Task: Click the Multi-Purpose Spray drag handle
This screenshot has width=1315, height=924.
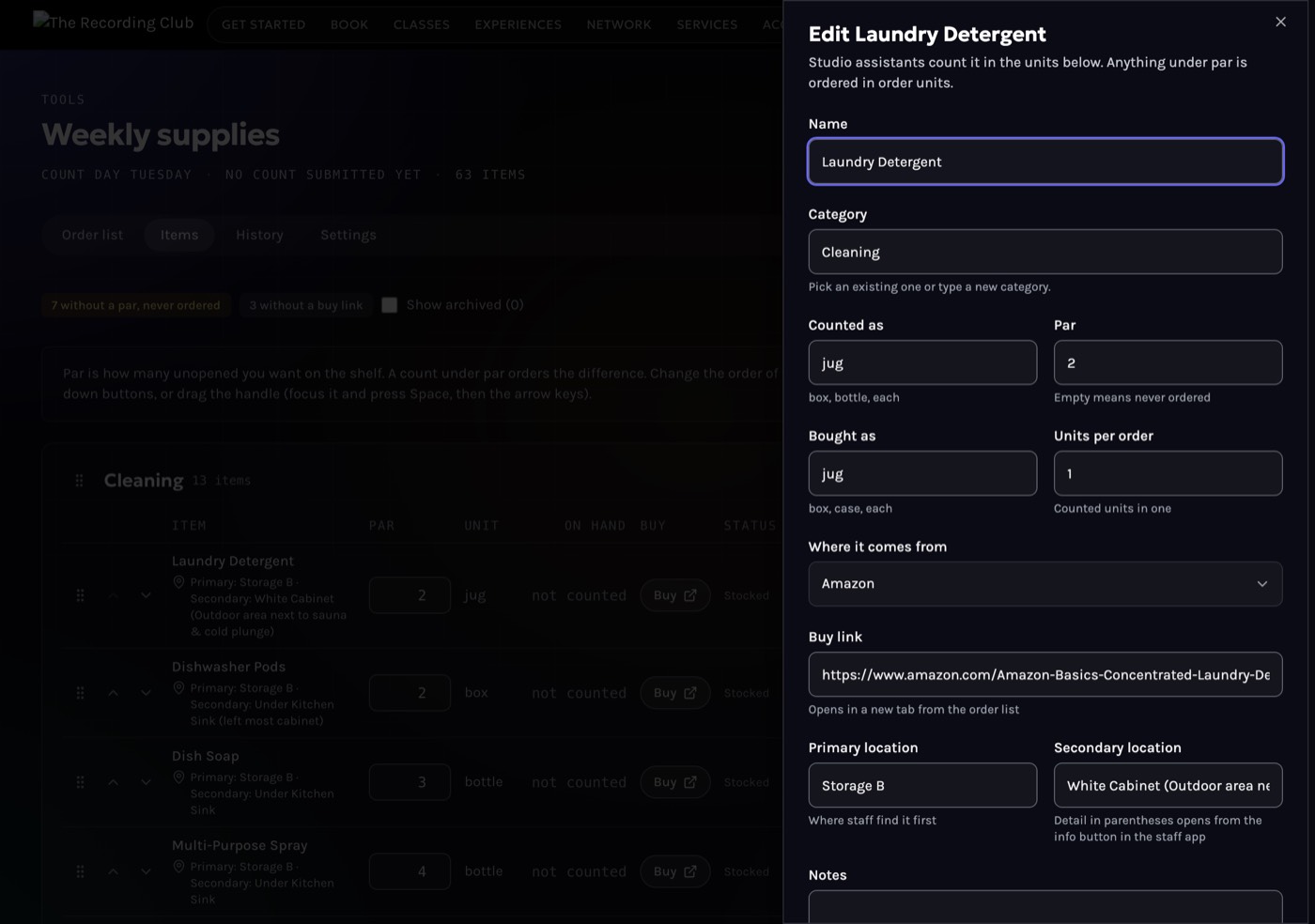Action: [x=80, y=871]
